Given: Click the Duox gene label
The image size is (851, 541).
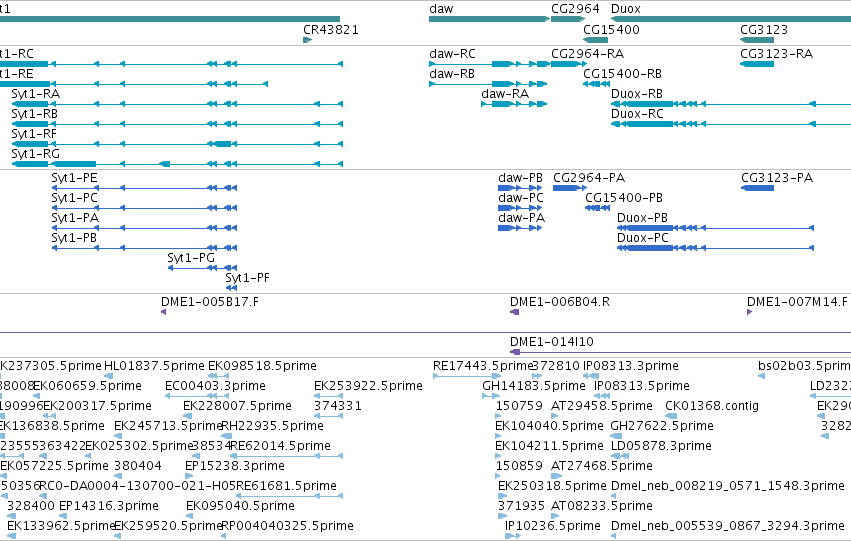Looking at the screenshot, I should (x=626, y=9).
